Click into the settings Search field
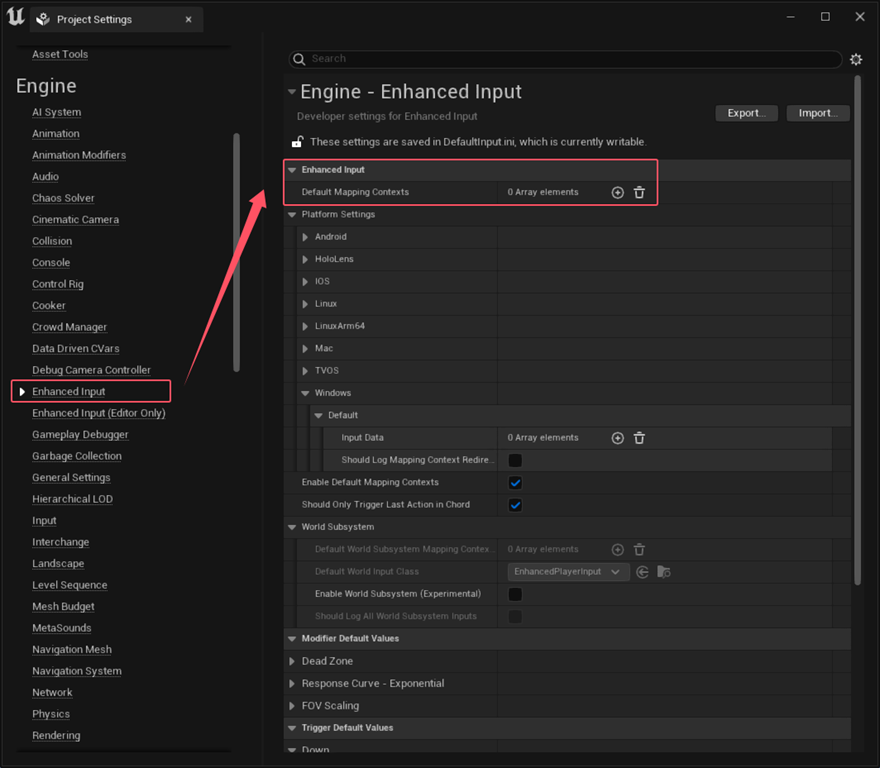 [565, 59]
